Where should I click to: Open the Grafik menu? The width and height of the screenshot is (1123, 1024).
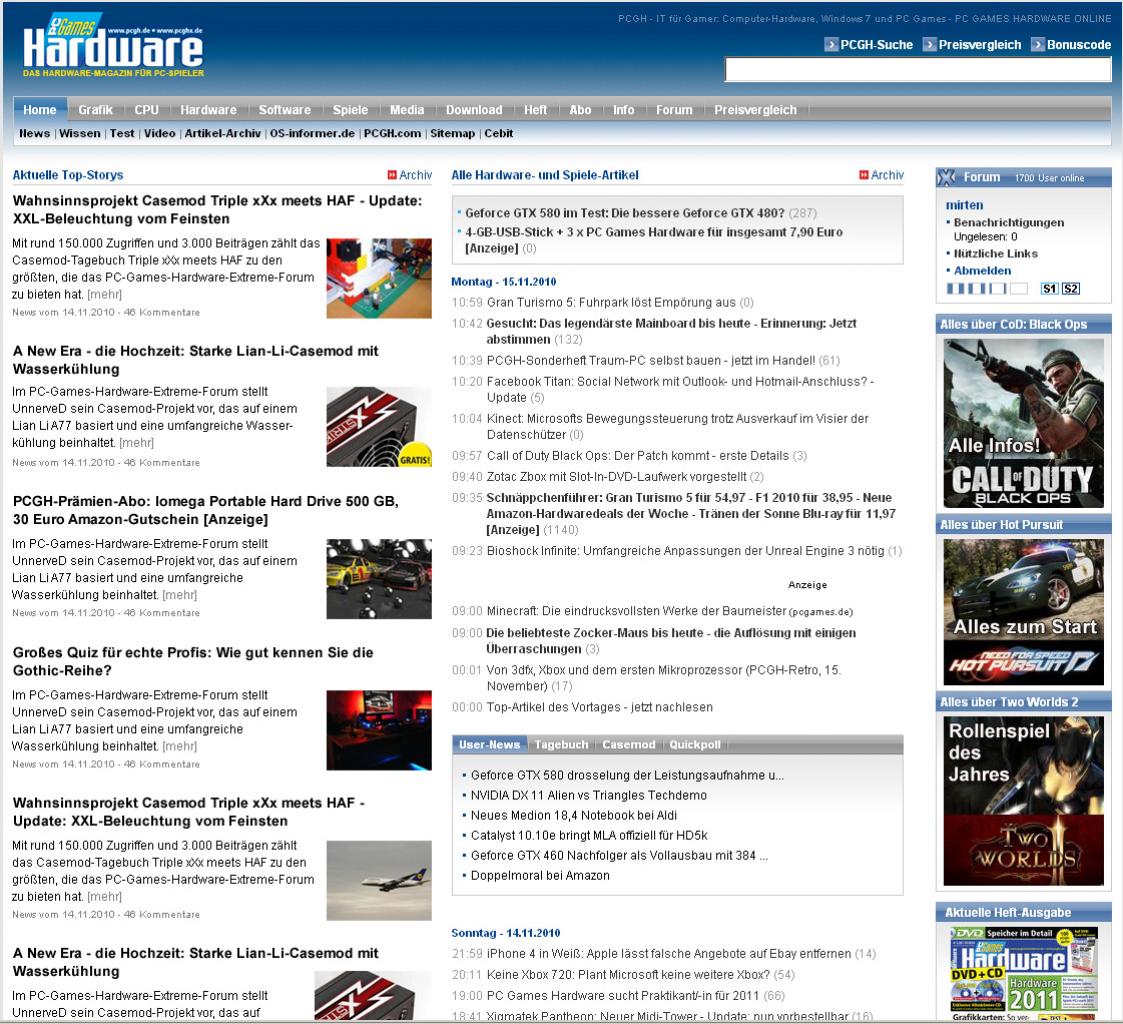[x=95, y=110]
